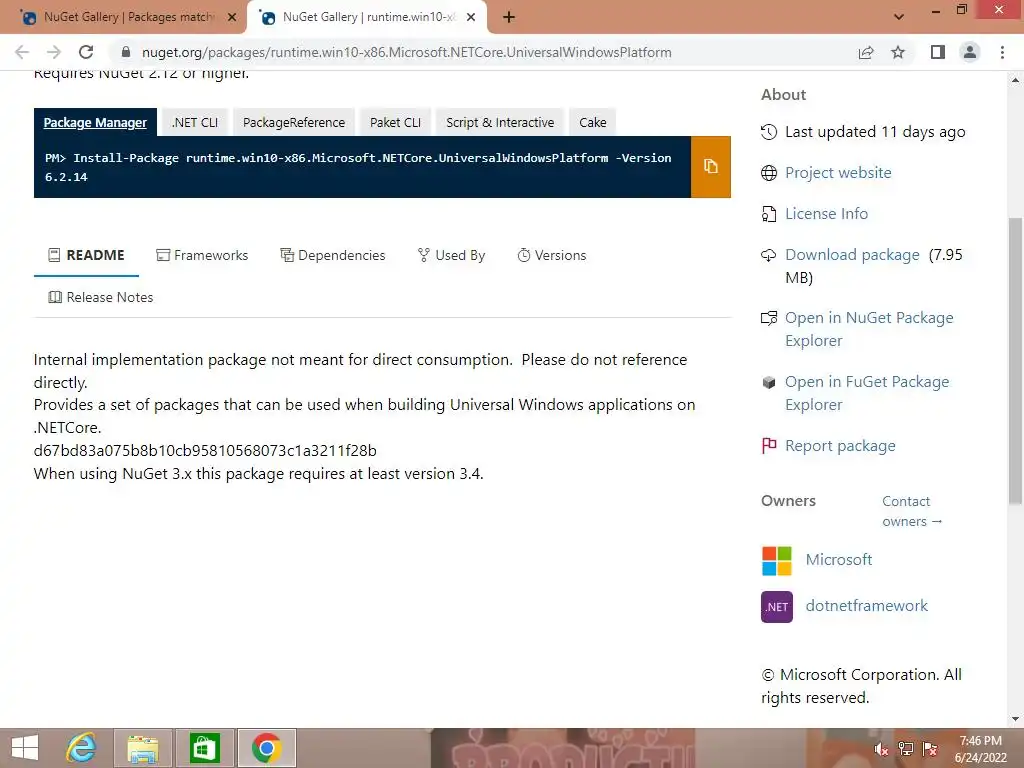Click the Chrome taskbar icon
Screen dimensions: 1024x768
266,748
